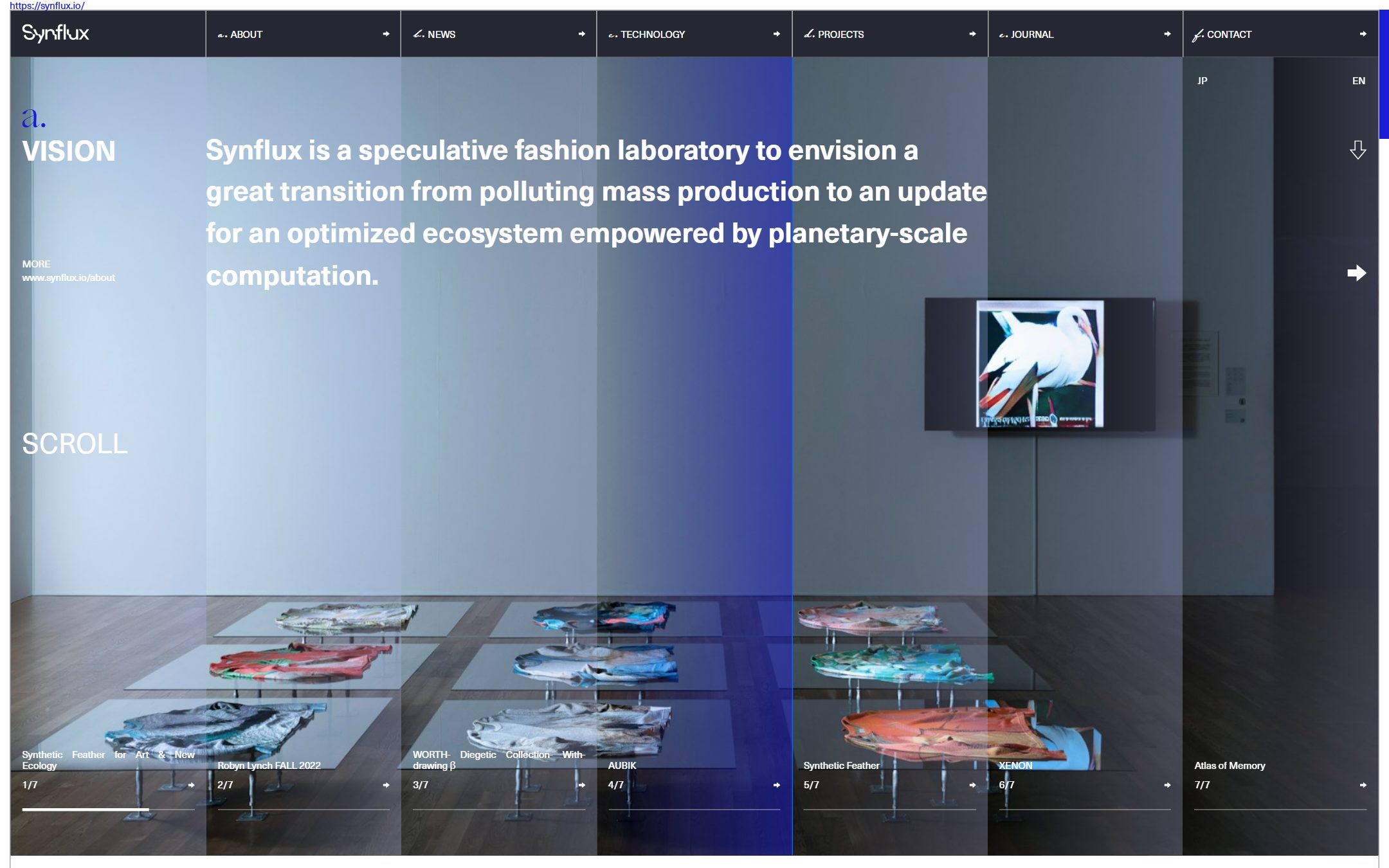Open Synthetic Feather for Art & New Ecology
Viewport: 1389px width, 868px height.
[108, 760]
